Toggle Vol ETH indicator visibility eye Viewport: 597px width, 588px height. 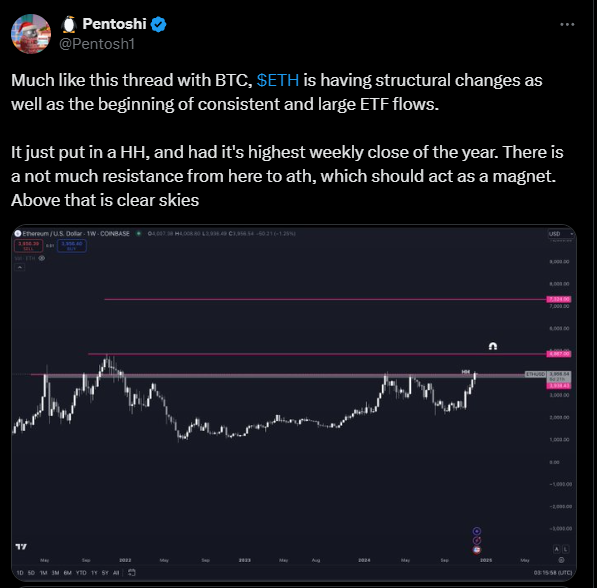click(x=42, y=258)
